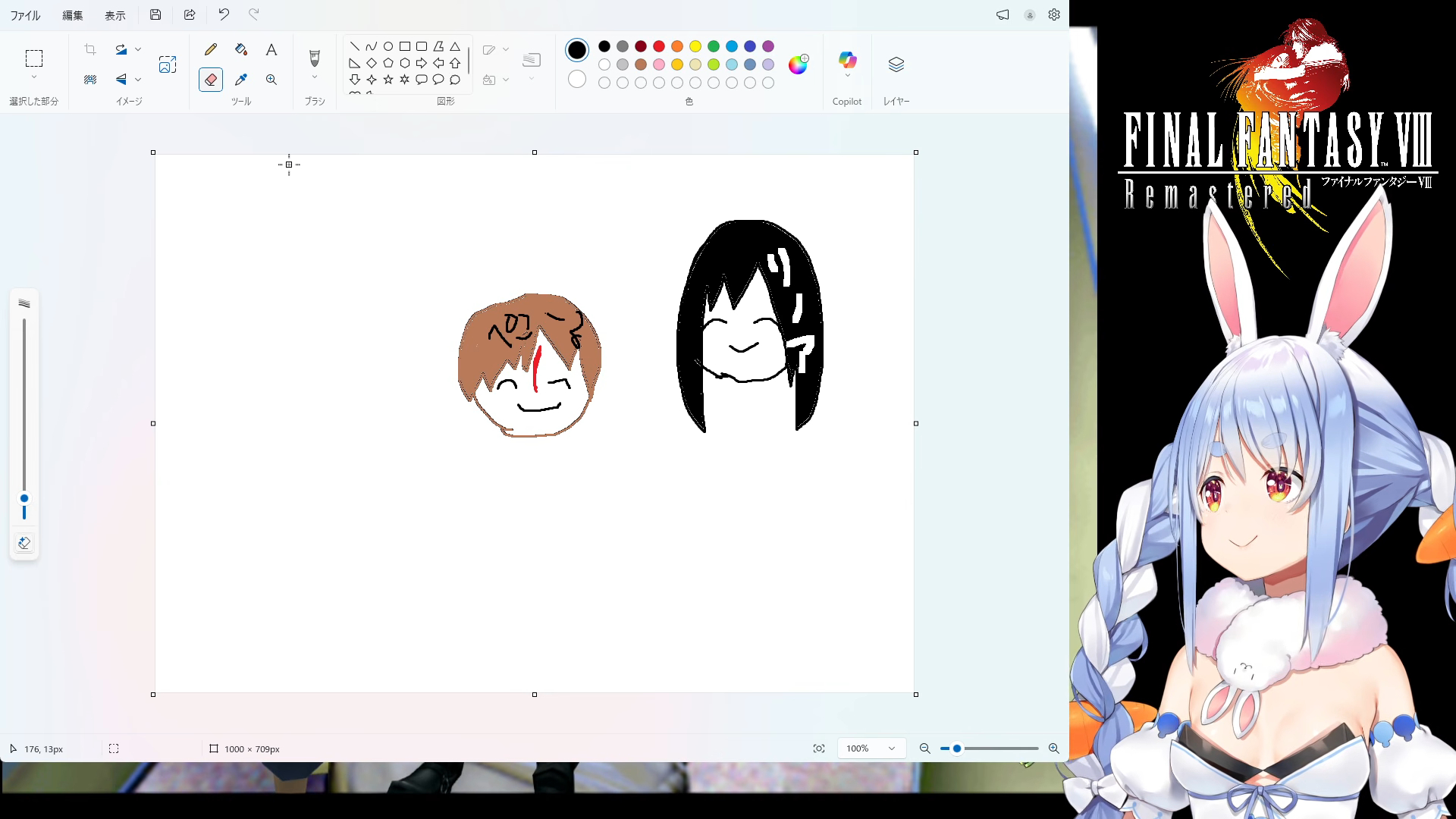Toggle the active Eraser tool

pyautogui.click(x=211, y=80)
